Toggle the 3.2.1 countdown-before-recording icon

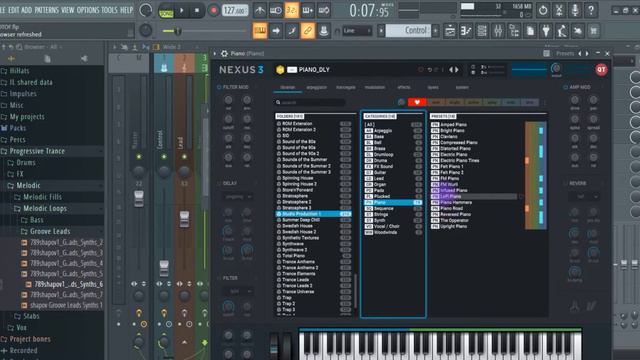pyautogui.click(x=291, y=10)
